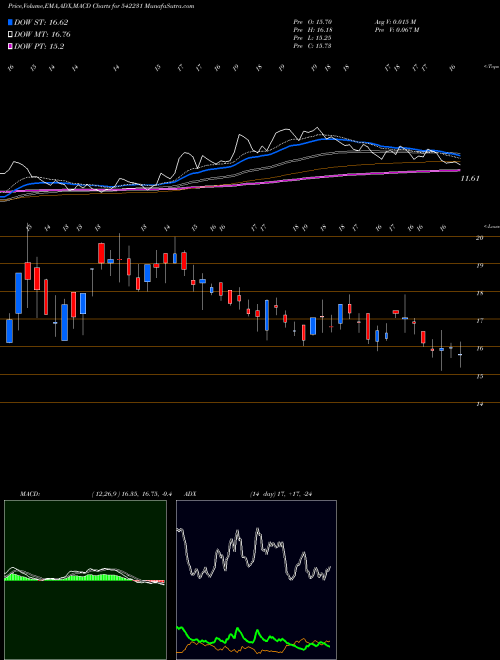The width and height of the screenshot is (500, 660).
Task: Click the blue DOW ST legend swatch
Action: click(x=10, y=22)
